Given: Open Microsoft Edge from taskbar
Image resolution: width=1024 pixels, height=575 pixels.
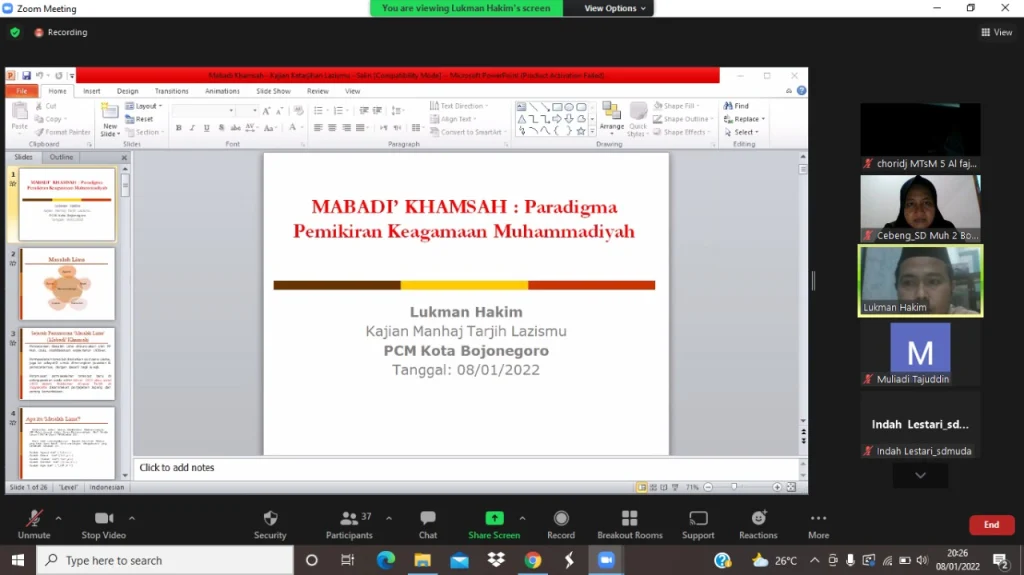Looking at the screenshot, I should (386, 560).
